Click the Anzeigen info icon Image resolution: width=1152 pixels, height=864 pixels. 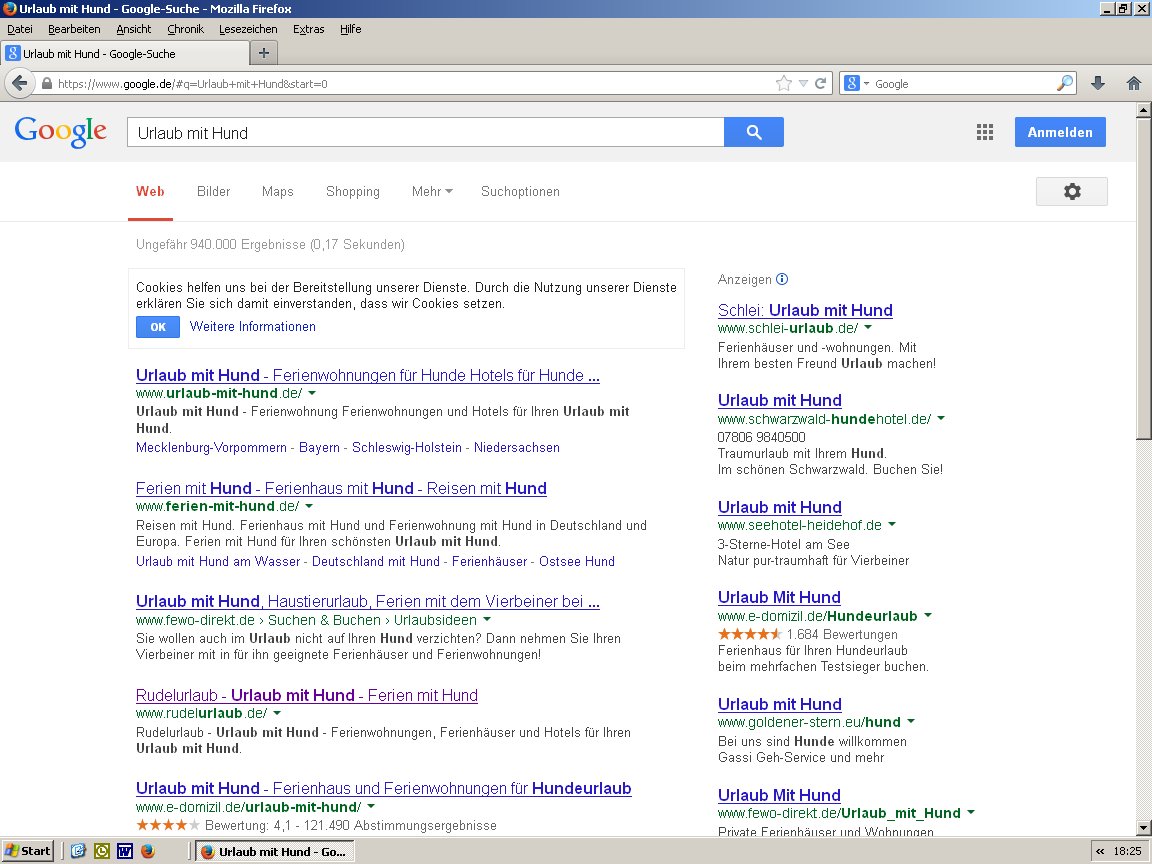click(x=782, y=279)
